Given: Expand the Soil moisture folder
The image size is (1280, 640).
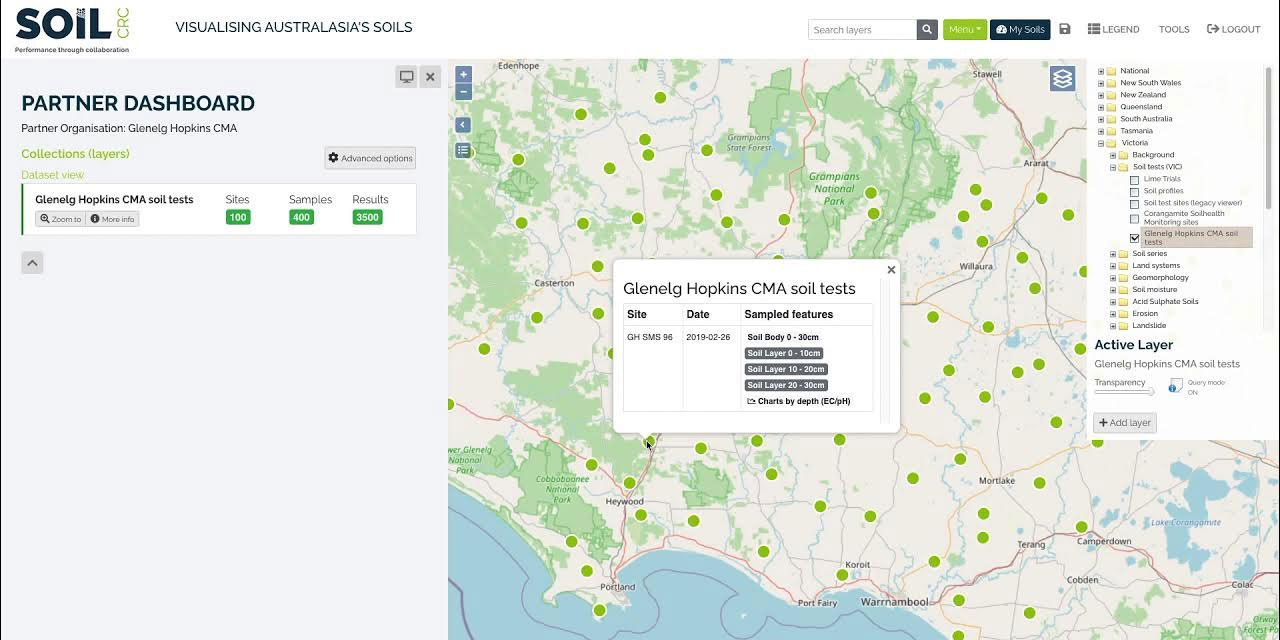Looking at the screenshot, I should click(1113, 290).
